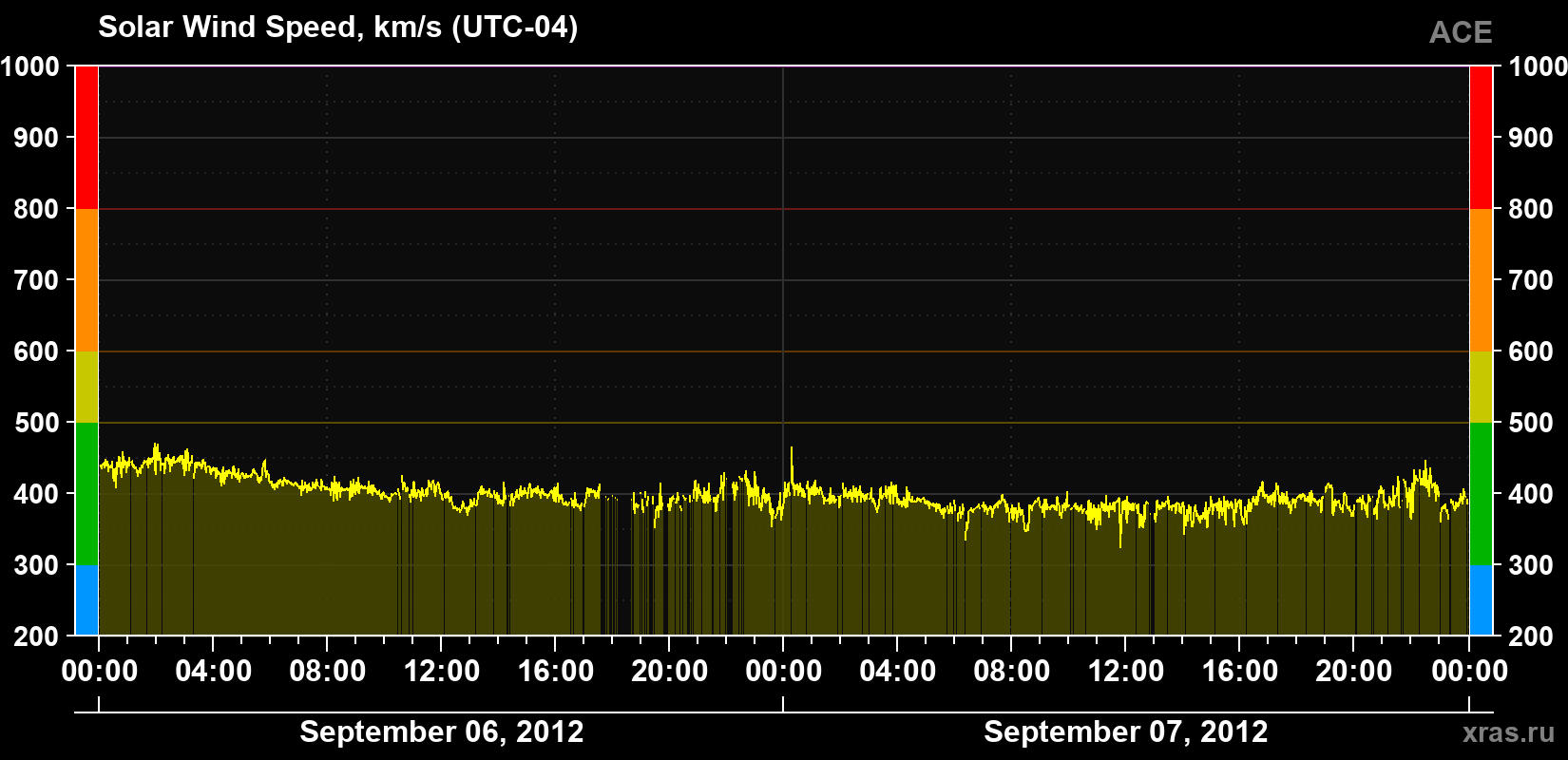The image size is (1568, 760).
Task: Select the 700 label on the left axis
Action: (x=37, y=280)
